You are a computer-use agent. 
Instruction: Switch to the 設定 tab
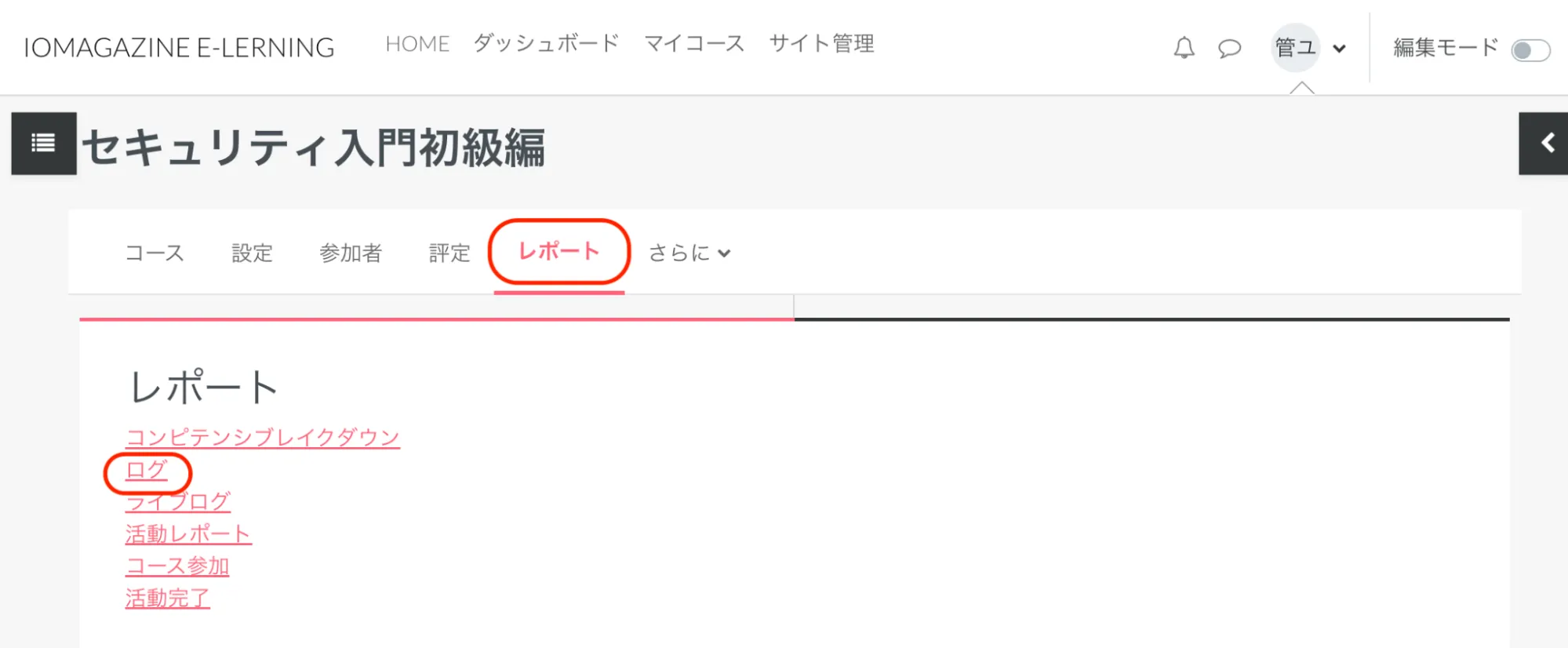coord(252,253)
